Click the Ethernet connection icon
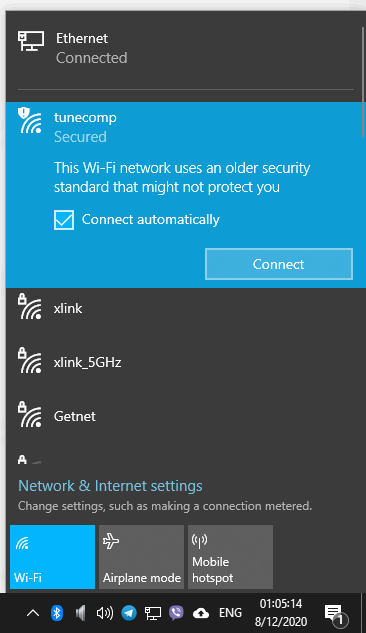 31,41
